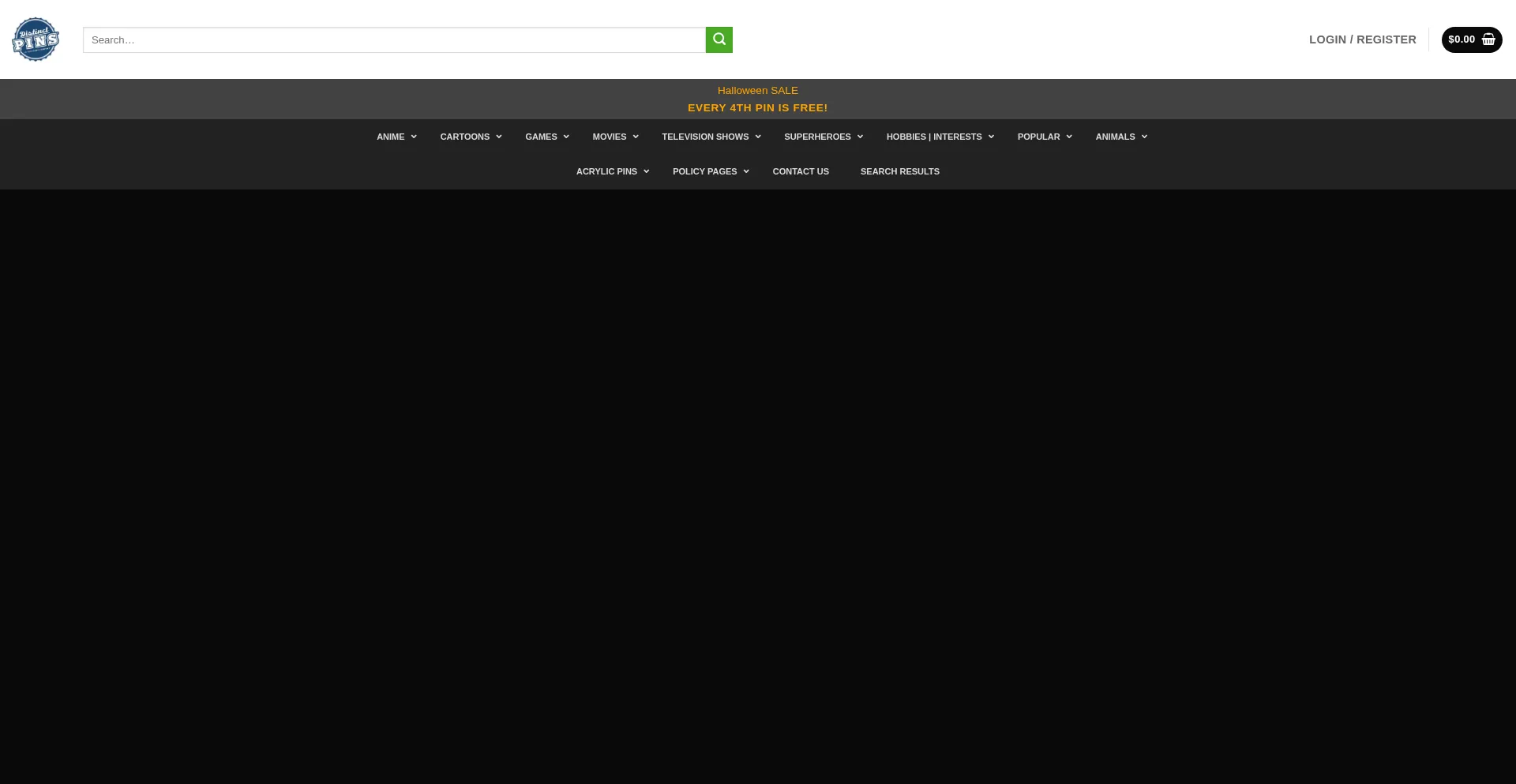Image resolution: width=1516 pixels, height=784 pixels.
Task: Open the Animals menu item
Action: [1115, 137]
